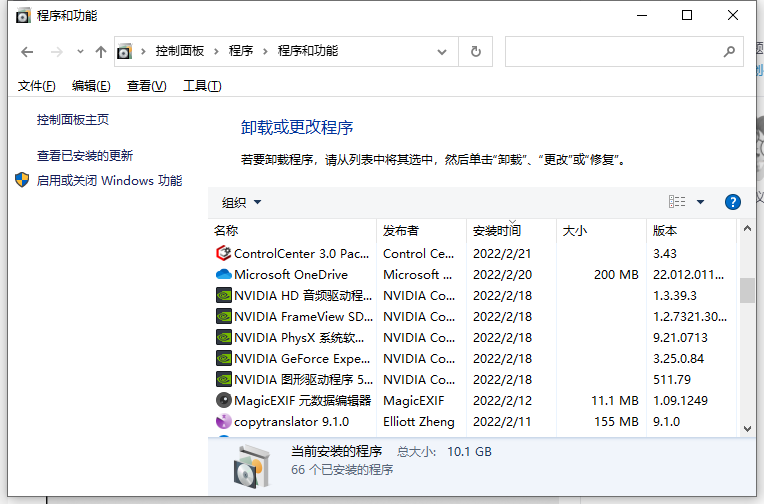This screenshot has height=504, width=764.
Task: Click the 2022/2/12 install date cell
Action: 502,401
